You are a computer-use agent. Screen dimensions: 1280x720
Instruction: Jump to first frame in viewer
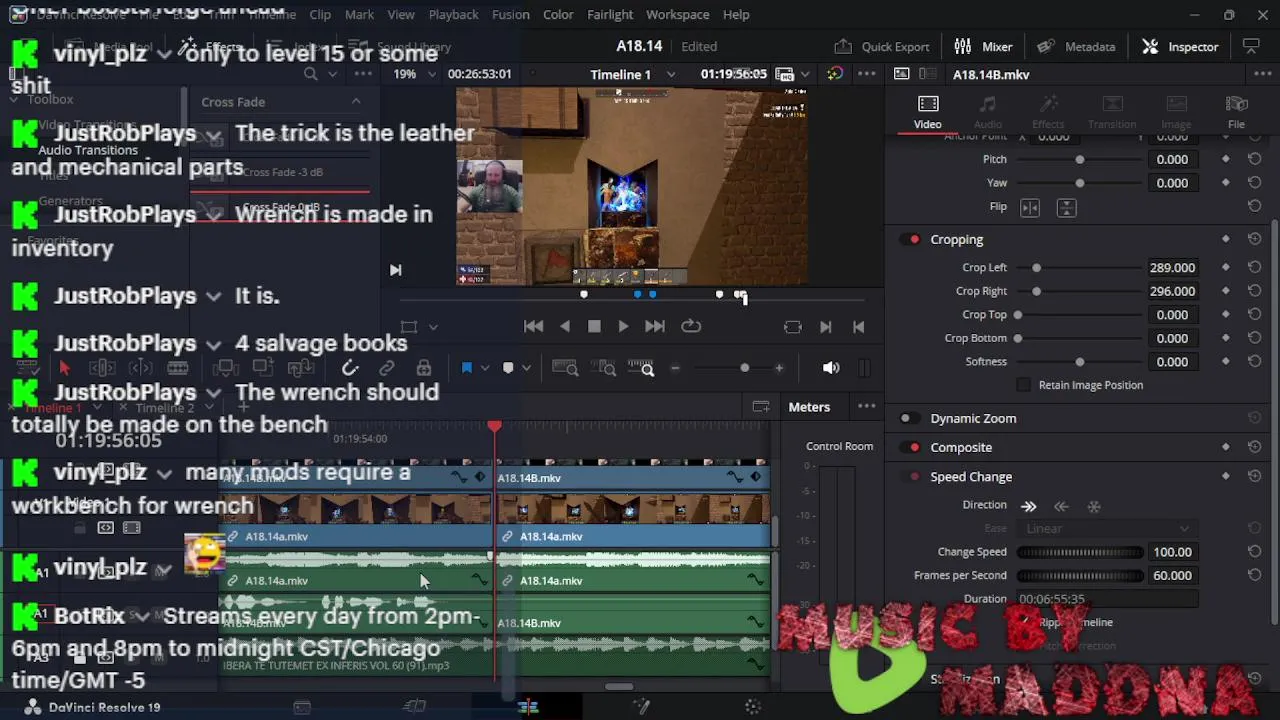point(533,326)
